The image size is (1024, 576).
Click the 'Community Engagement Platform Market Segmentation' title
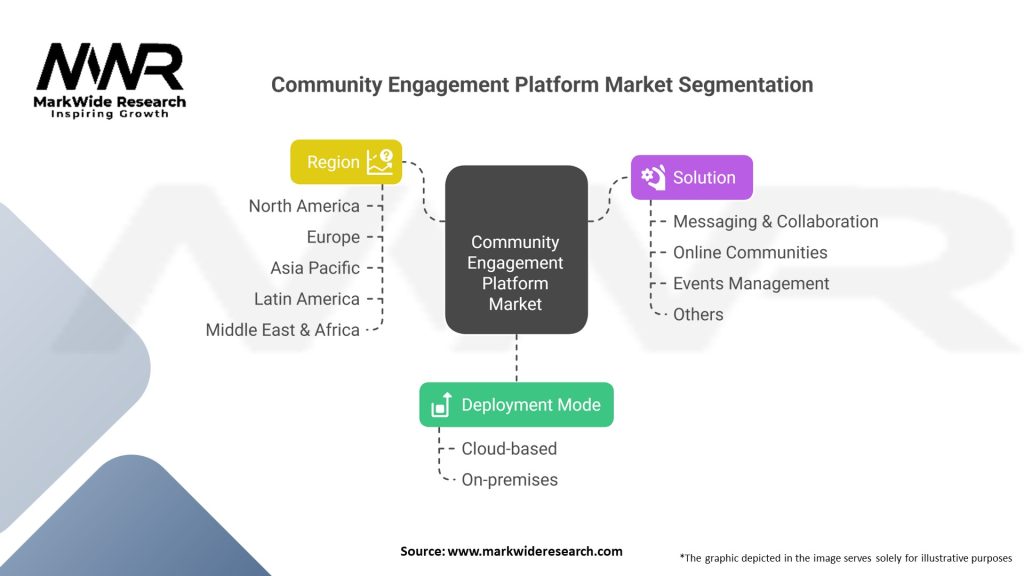(x=542, y=85)
